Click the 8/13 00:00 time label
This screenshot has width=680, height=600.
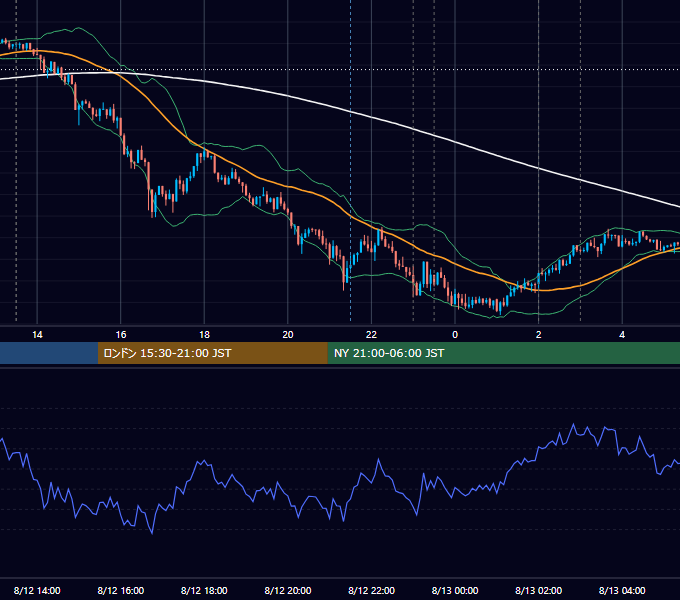(455, 590)
